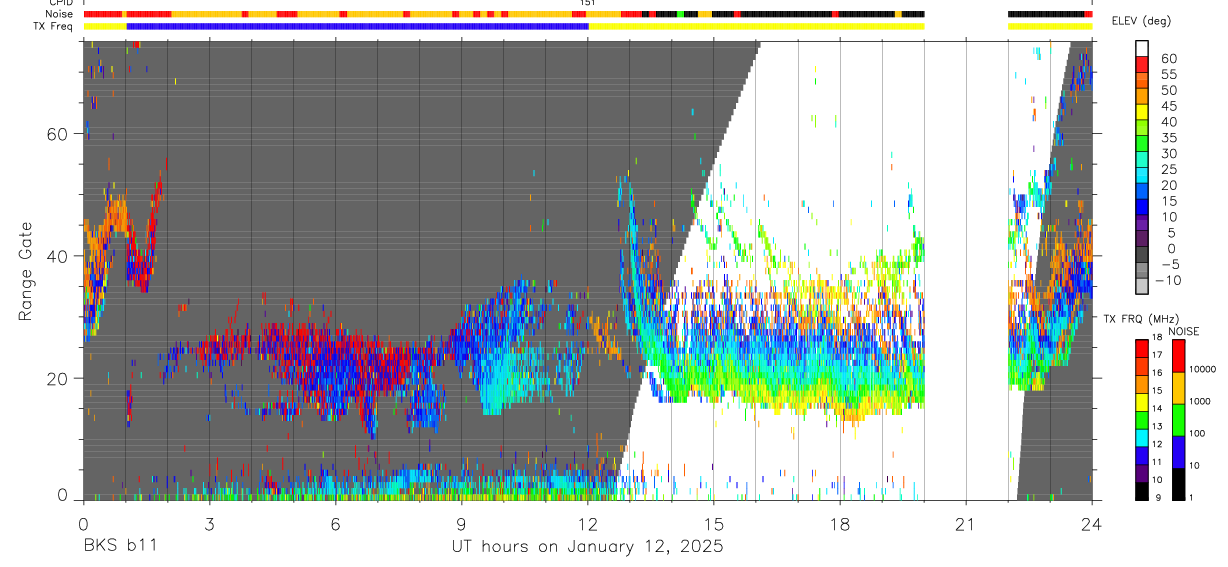Click the green swatch in the TX FRQ bar
Image resolution: width=1228 pixels, height=567 pixels.
tap(1141, 419)
